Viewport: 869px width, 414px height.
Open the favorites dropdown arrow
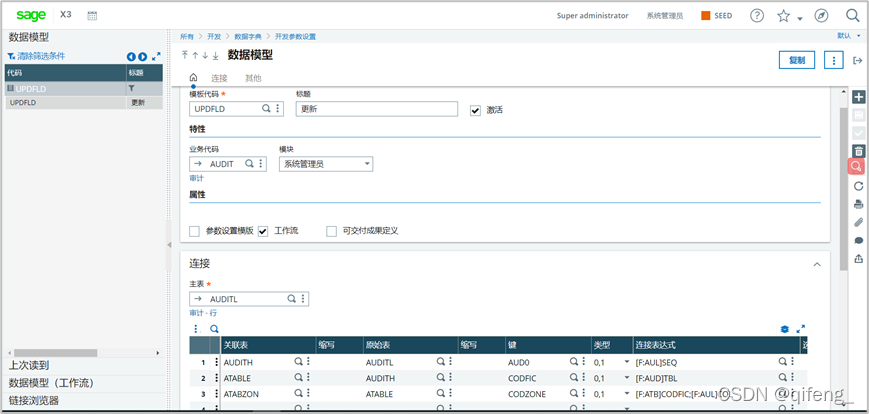(800, 19)
